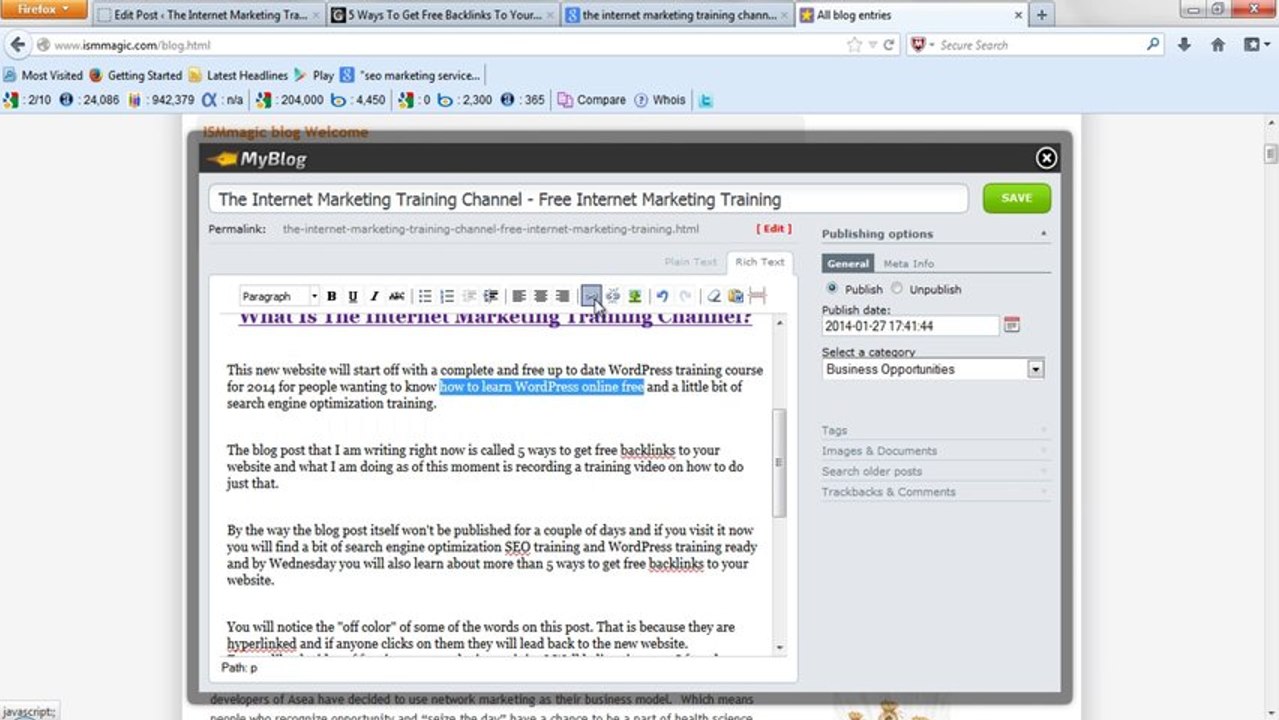Collapse the Publishing options panel
Image resolution: width=1279 pixels, height=720 pixels.
1044,234
